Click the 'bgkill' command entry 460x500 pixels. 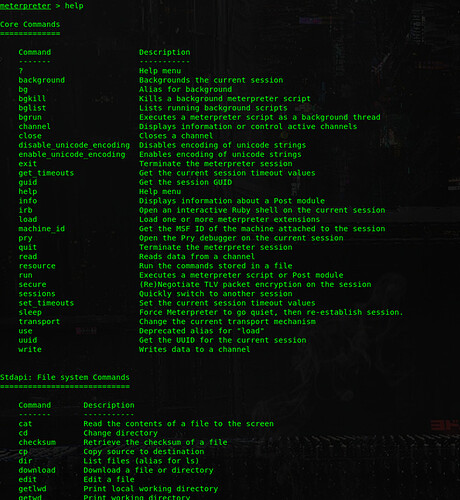click(32, 99)
